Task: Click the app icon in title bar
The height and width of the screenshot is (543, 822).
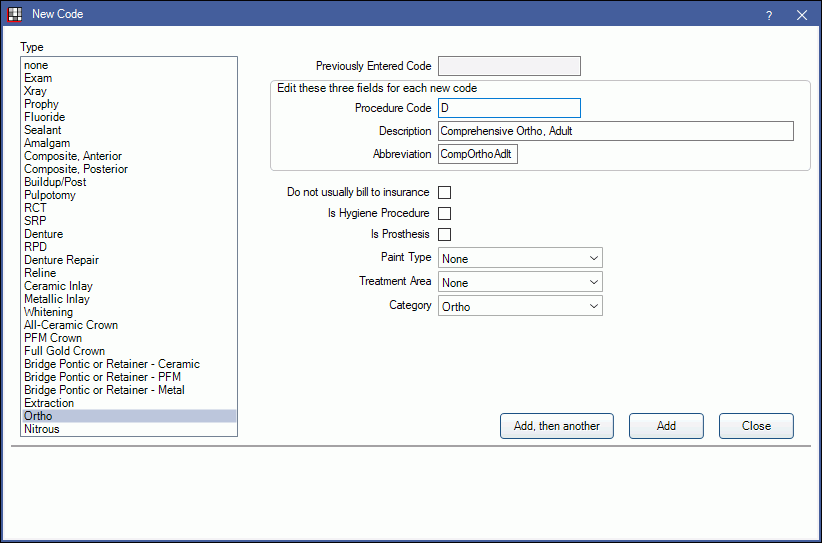Action: (x=14, y=15)
